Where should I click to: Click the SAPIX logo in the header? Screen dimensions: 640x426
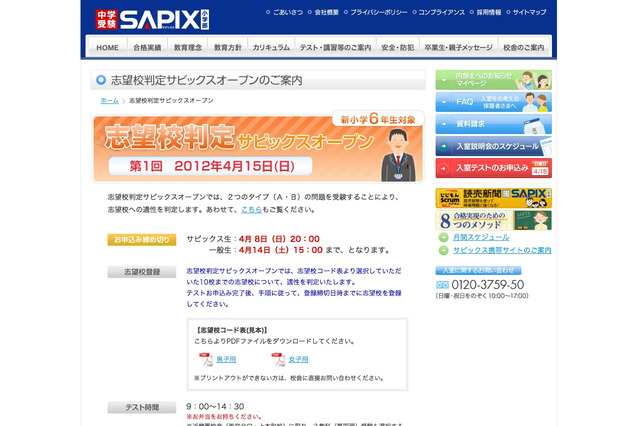point(152,20)
